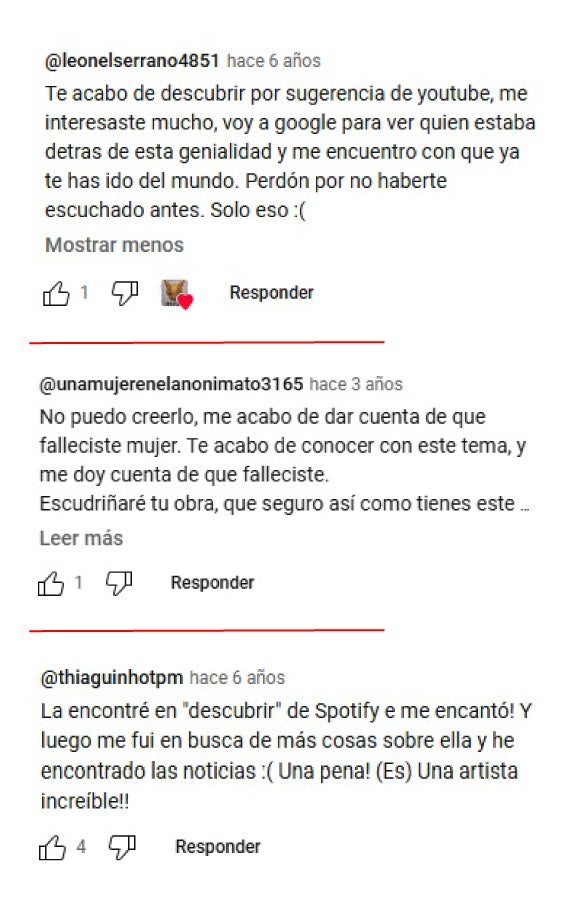
Task: Click the creator heart avatar badge
Action: (x=176, y=294)
